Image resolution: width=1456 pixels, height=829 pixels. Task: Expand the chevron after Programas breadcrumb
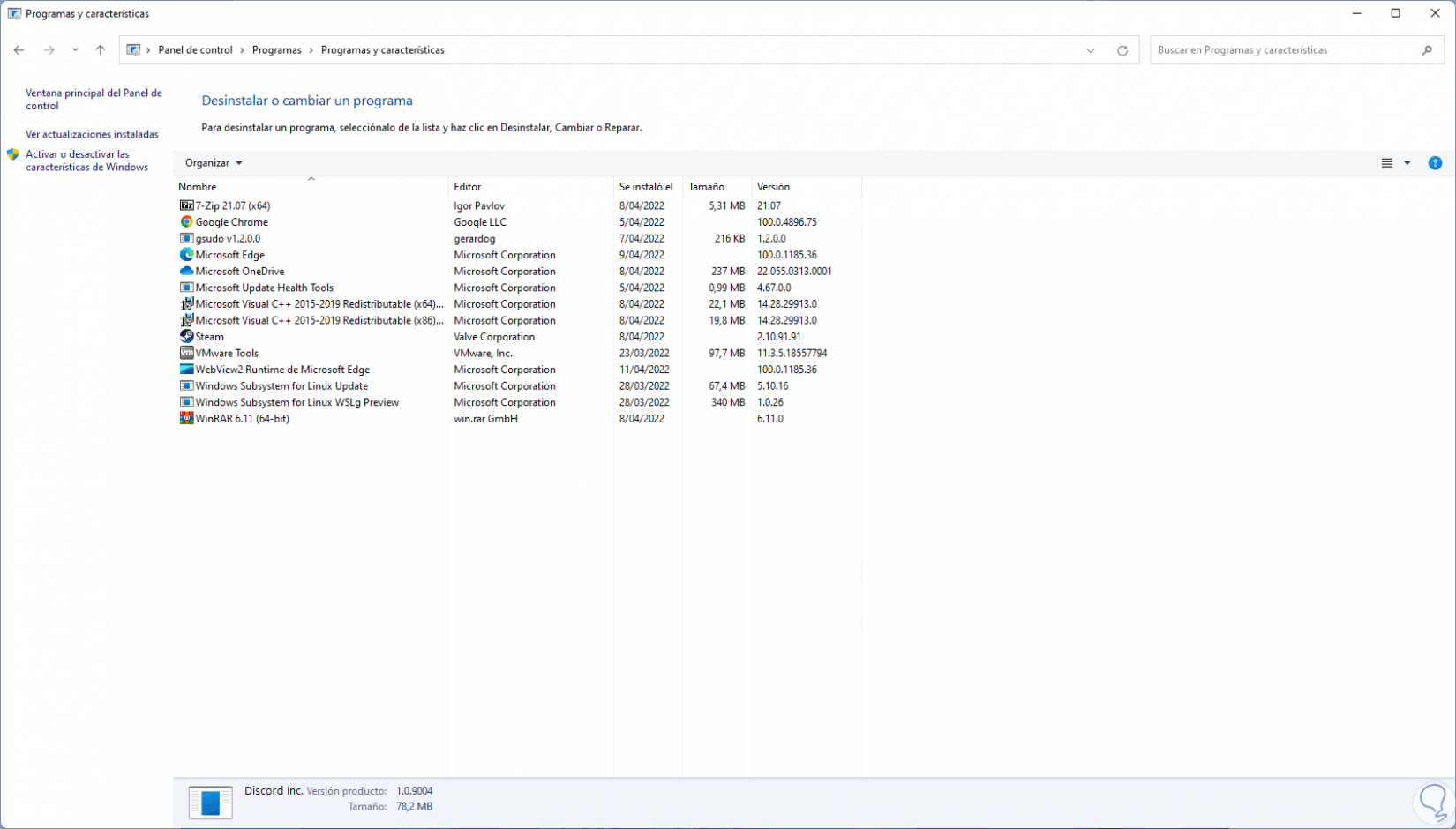[311, 50]
